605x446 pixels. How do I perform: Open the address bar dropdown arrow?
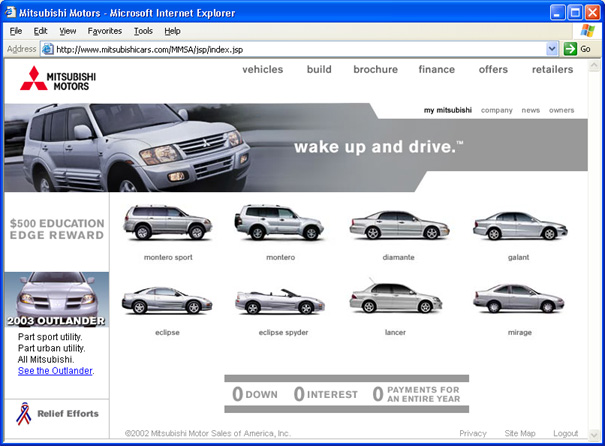pyautogui.click(x=552, y=49)
